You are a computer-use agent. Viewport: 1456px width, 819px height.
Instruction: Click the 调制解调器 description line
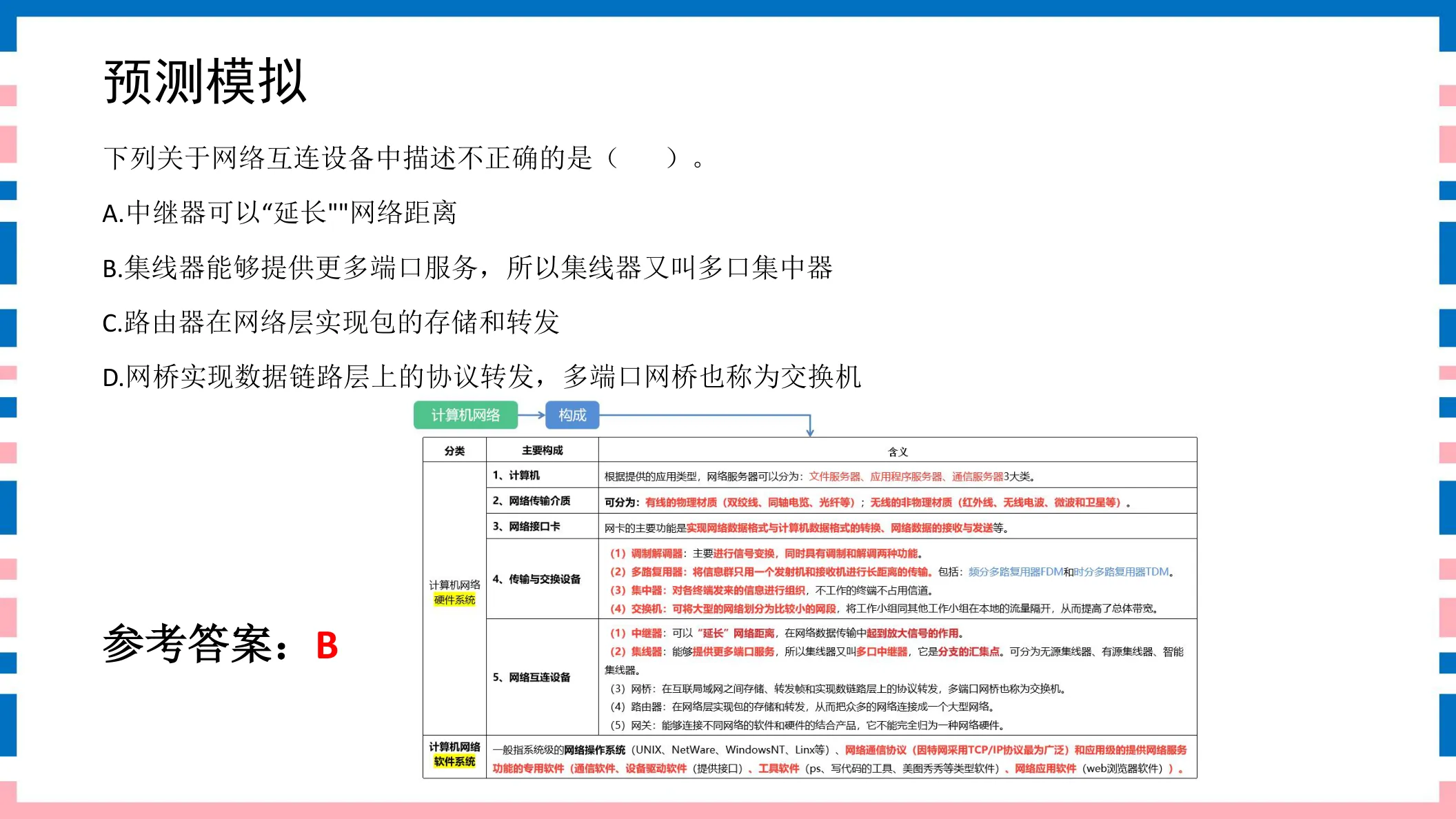(766, 554)
